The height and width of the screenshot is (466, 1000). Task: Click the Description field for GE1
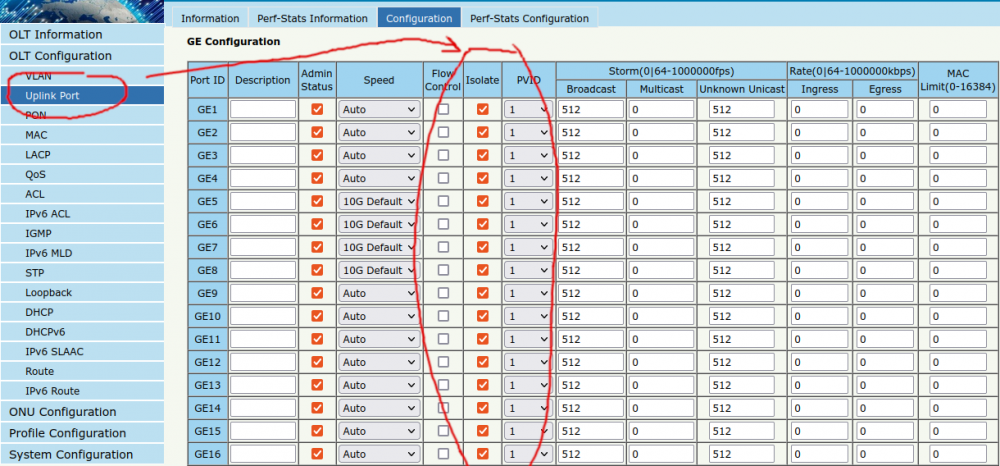pos(263,109)
